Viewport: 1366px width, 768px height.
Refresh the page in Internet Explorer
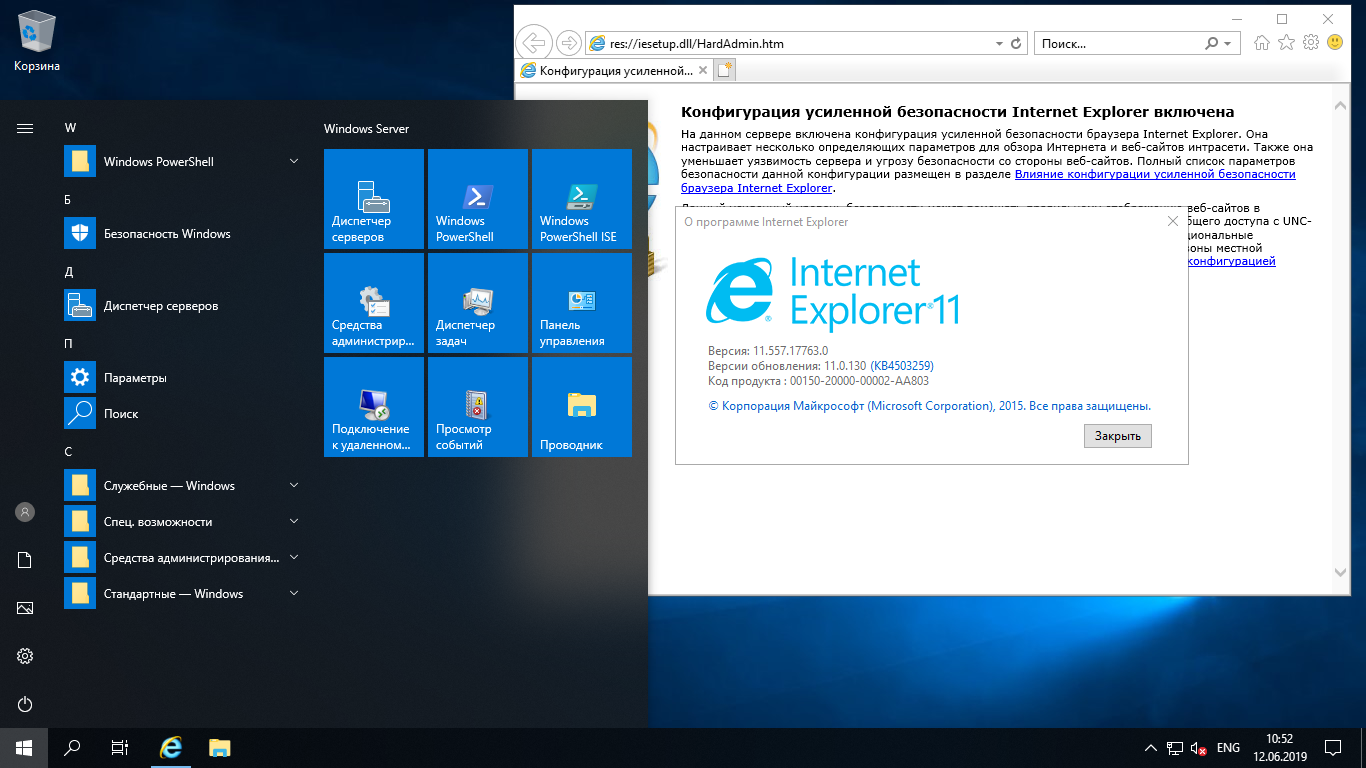click(1017, 44)
